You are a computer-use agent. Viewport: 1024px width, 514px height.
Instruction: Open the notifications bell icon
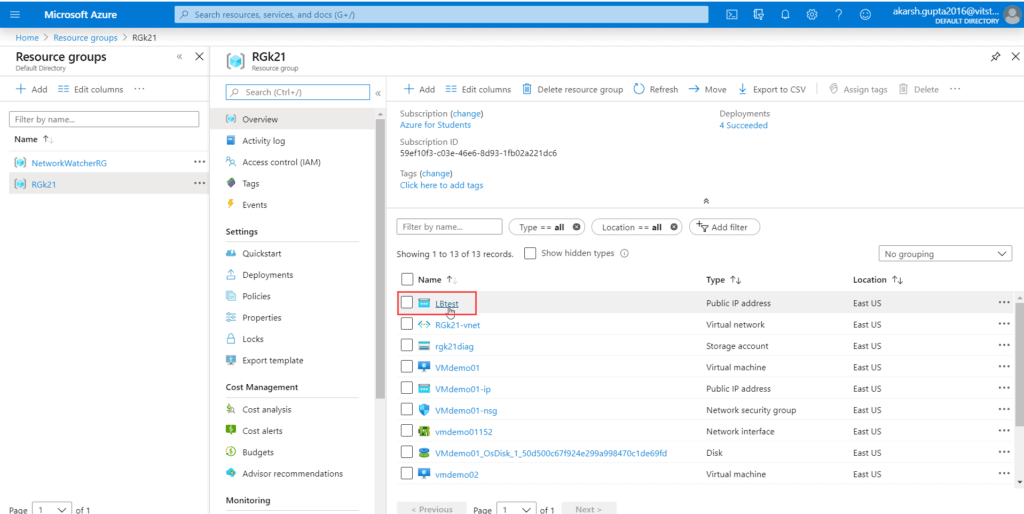(x=785, y=14)
